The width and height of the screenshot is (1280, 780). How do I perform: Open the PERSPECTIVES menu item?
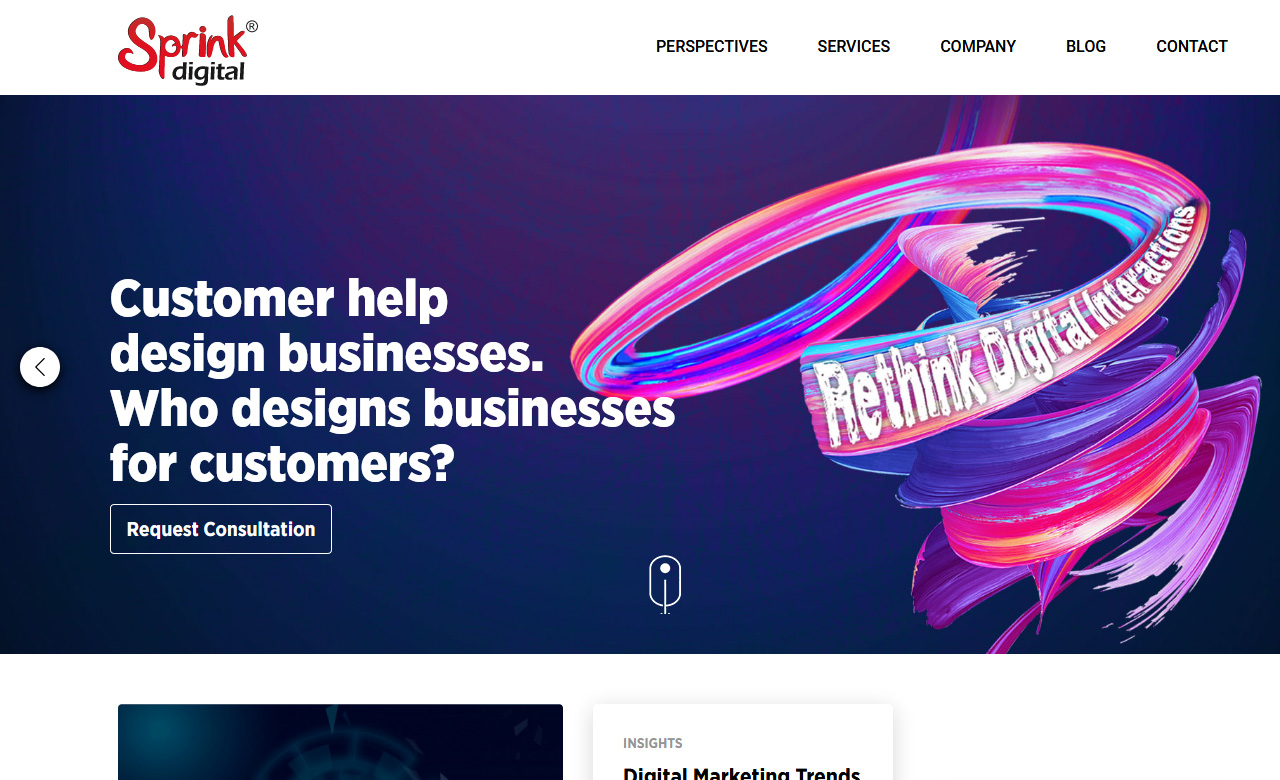712,46
